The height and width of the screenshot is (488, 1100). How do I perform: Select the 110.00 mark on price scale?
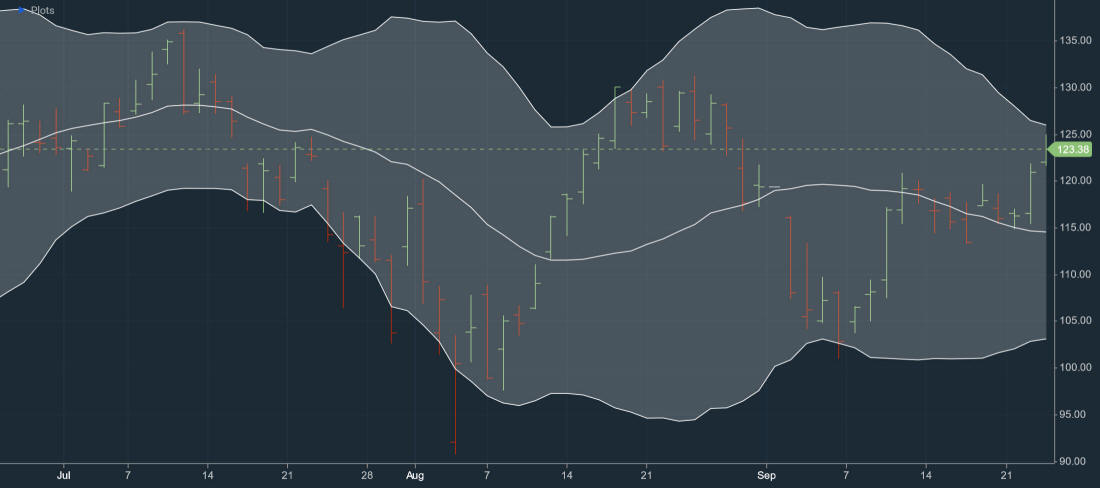click(x=1076, y=274)
